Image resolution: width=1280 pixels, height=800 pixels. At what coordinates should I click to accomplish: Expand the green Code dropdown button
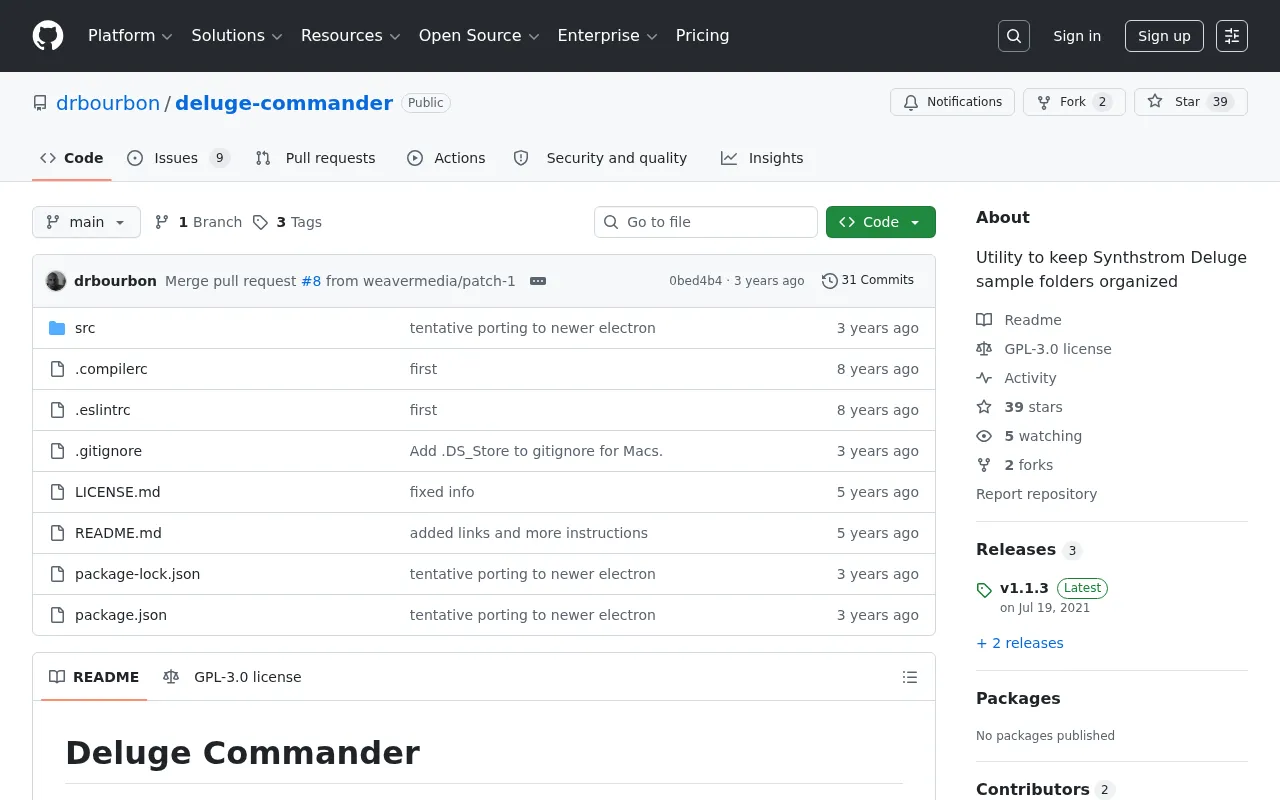pos(881,222)
